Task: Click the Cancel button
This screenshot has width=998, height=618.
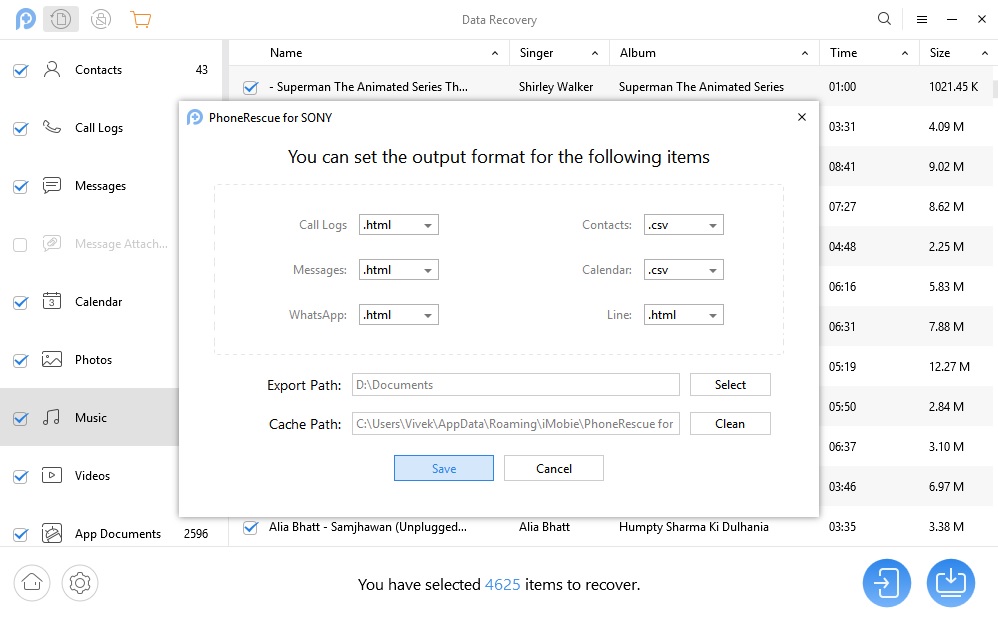Action: 554,468
